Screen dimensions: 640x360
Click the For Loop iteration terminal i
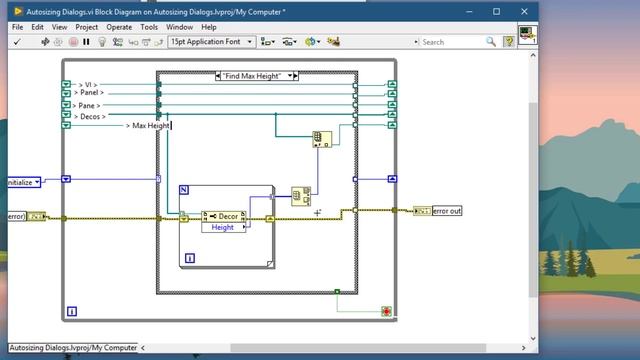190,258
